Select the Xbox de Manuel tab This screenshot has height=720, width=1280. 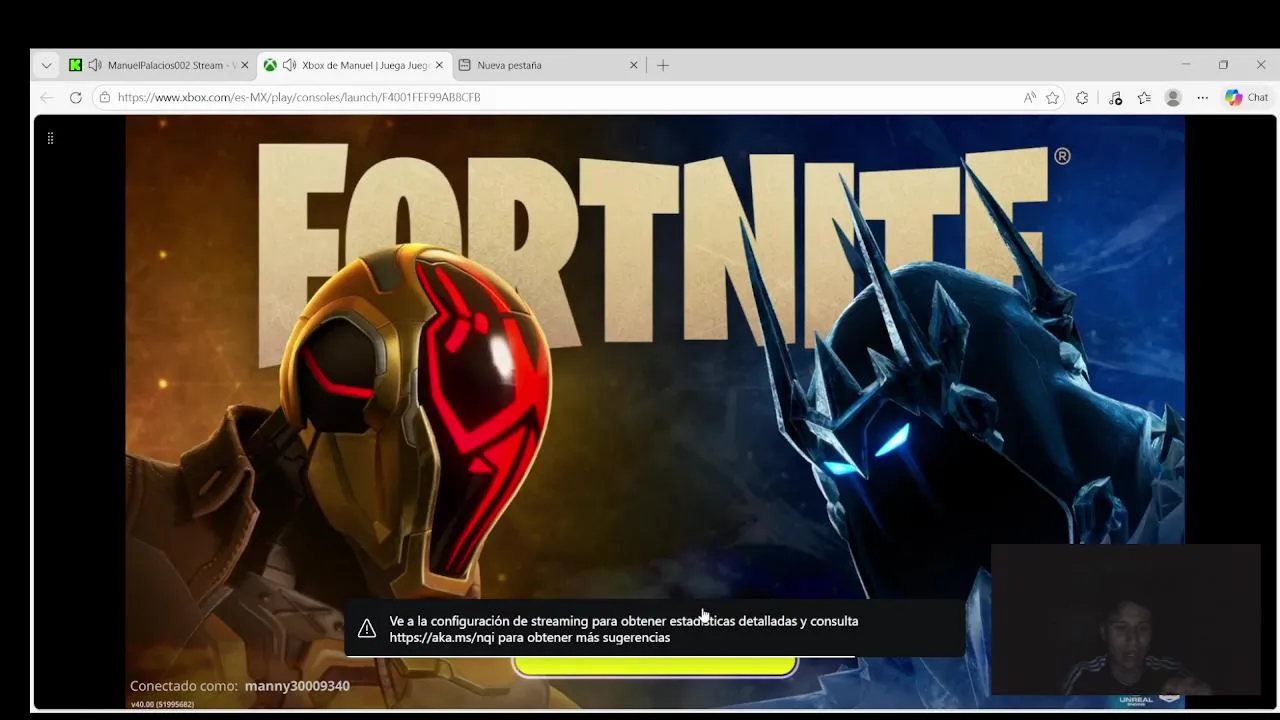pyautogui.click(x=355, y=65)
